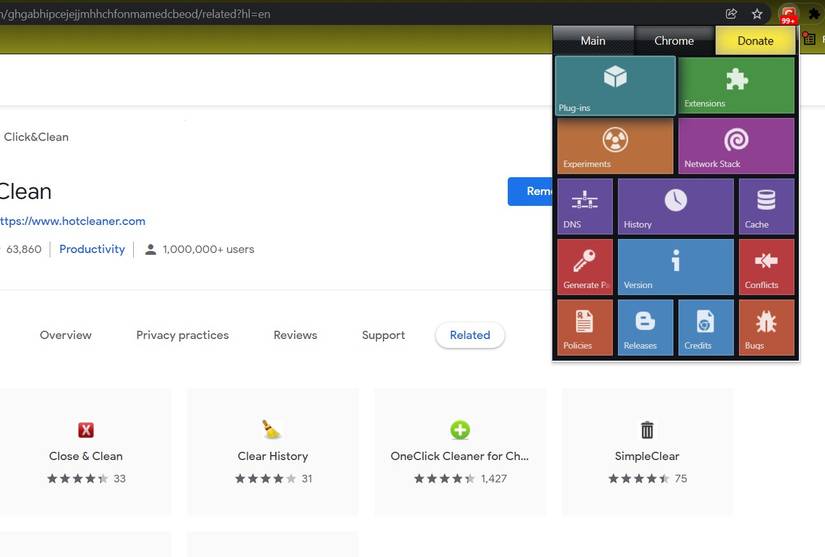Image resolution: width=825 pixels, height=557 pixels.
Task: Click the Close & Clean red X icon
Action: 86,430
